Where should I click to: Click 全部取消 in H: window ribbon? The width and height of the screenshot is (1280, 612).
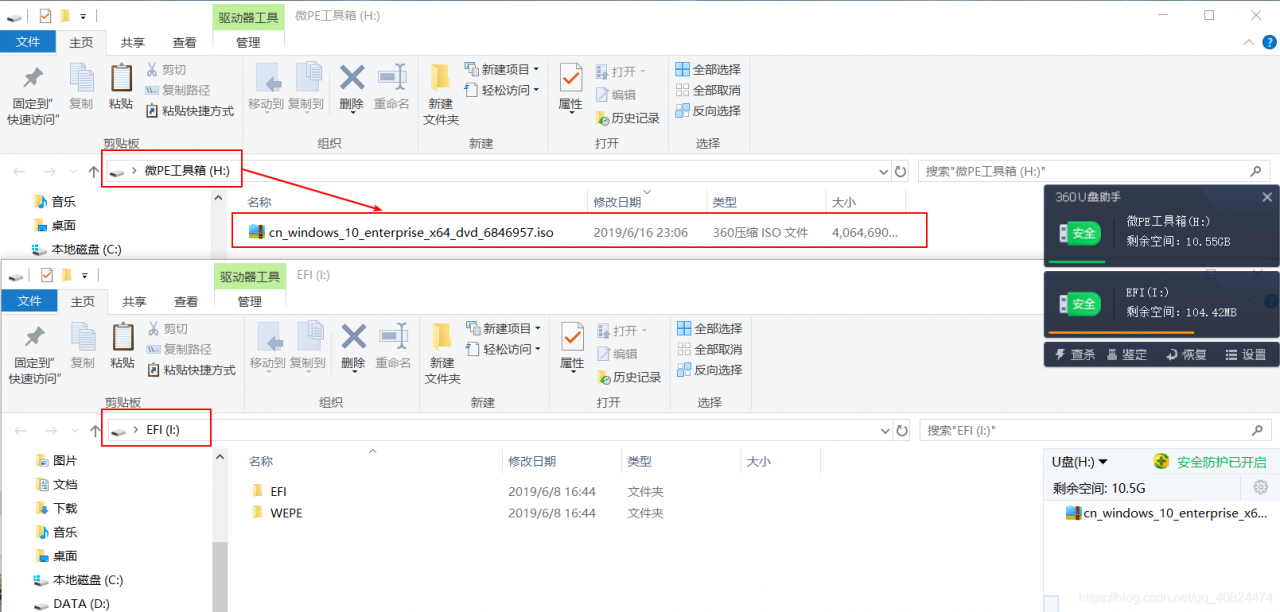[x=708, y=90]
